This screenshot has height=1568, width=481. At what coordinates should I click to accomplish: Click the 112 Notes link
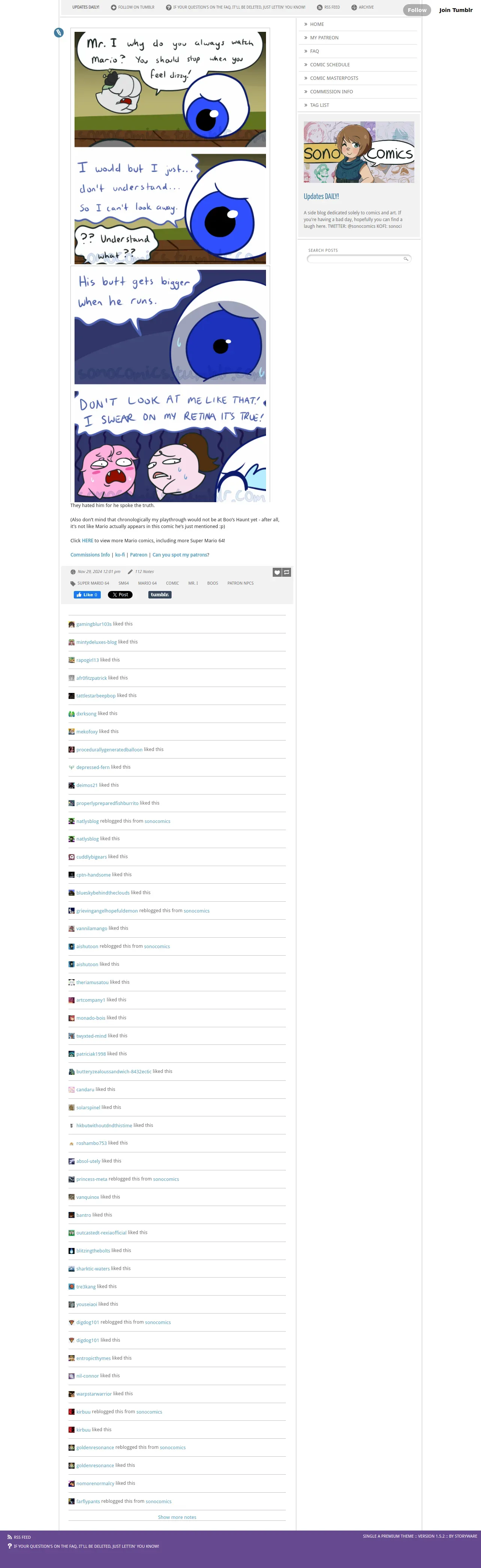tap(144, 572)
